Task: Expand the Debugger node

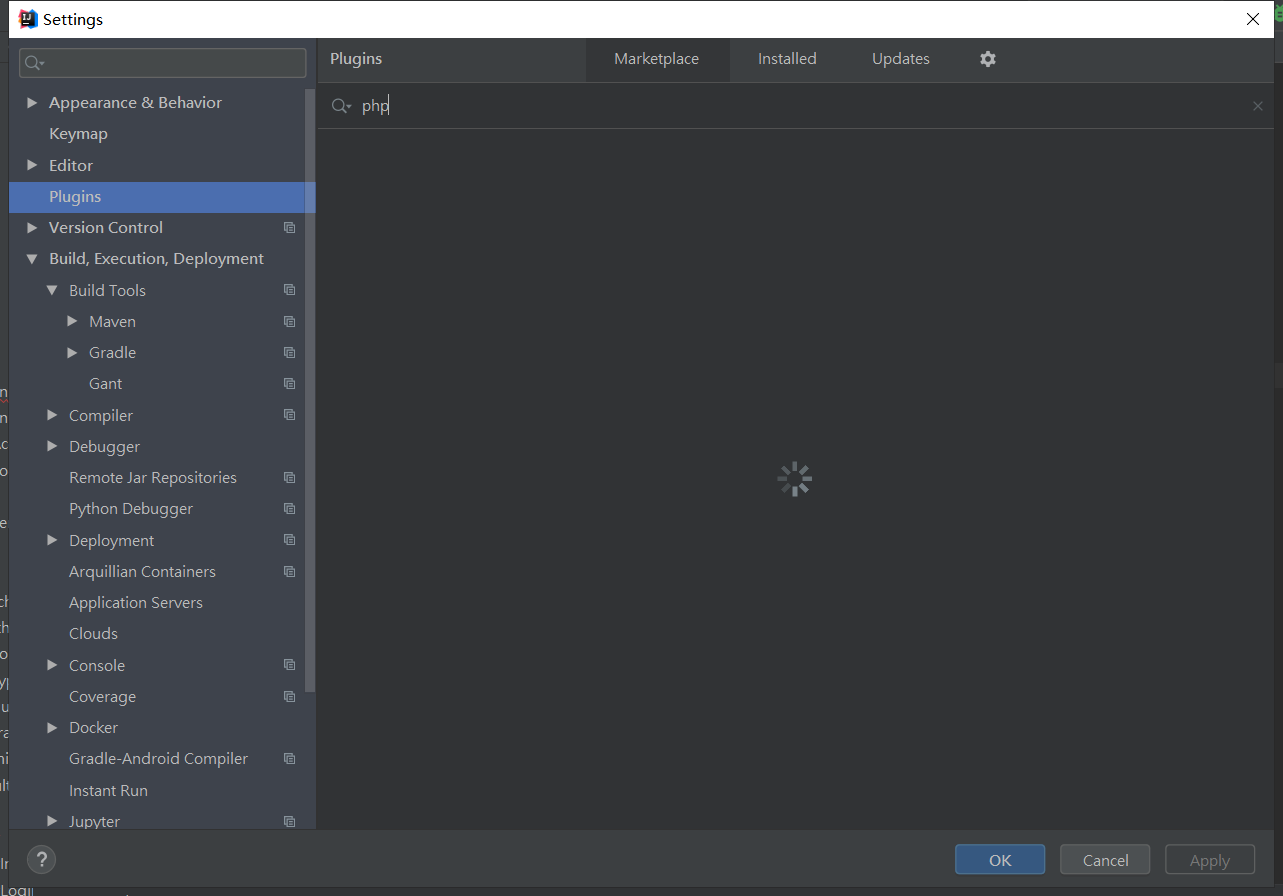Action: point(52,447)
